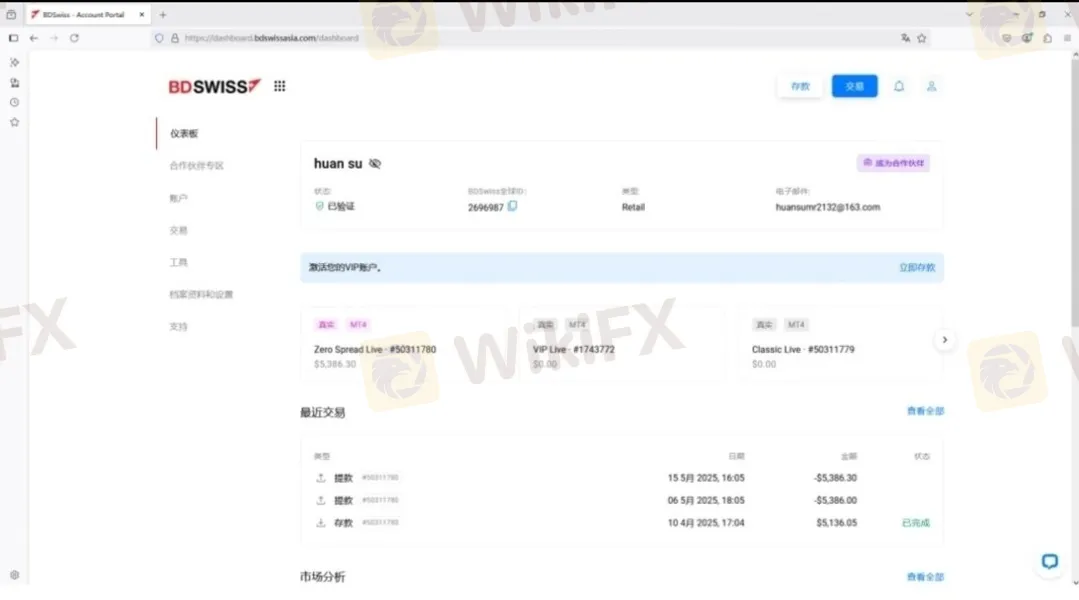The height and width of the screenshot is (600, 1079).
Task: Open sidebar synced tabs icon
Action: click(x=14, y=83)
